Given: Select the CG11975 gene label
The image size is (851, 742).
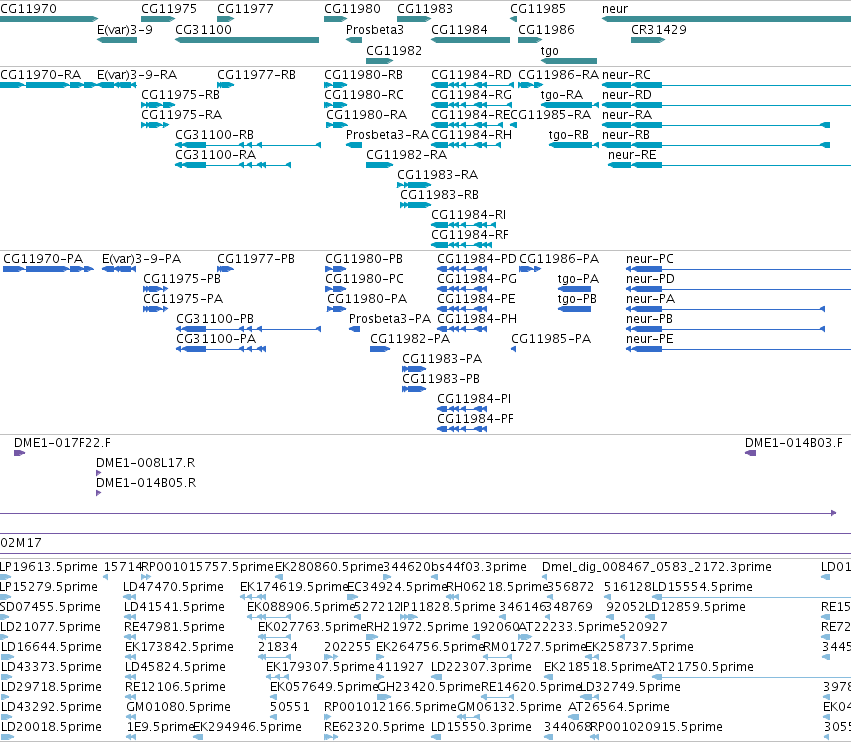Looking at the screenshot, I should point(169,9).
